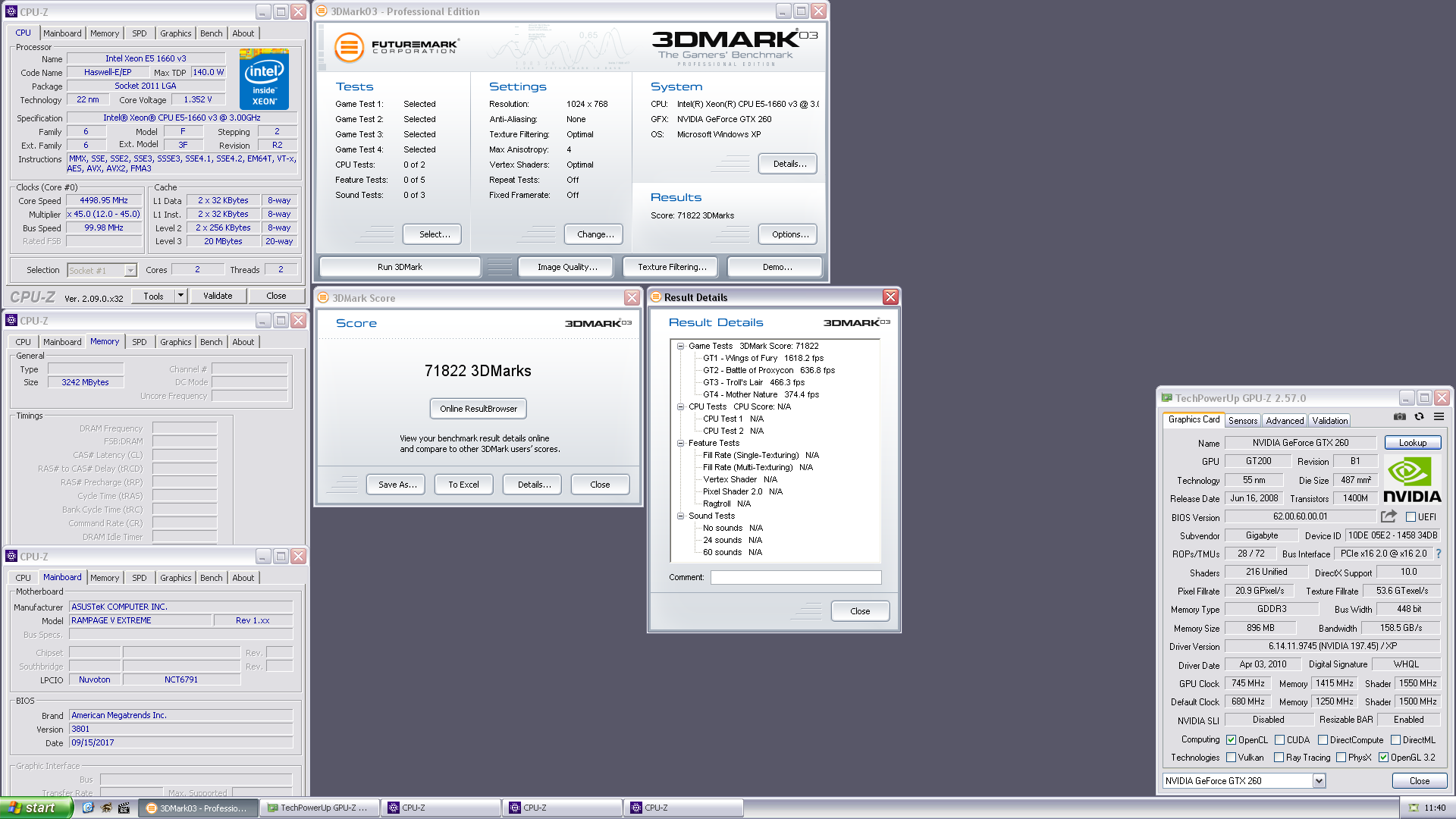Click the clapperboard icon in quick launch

(124, 808)
